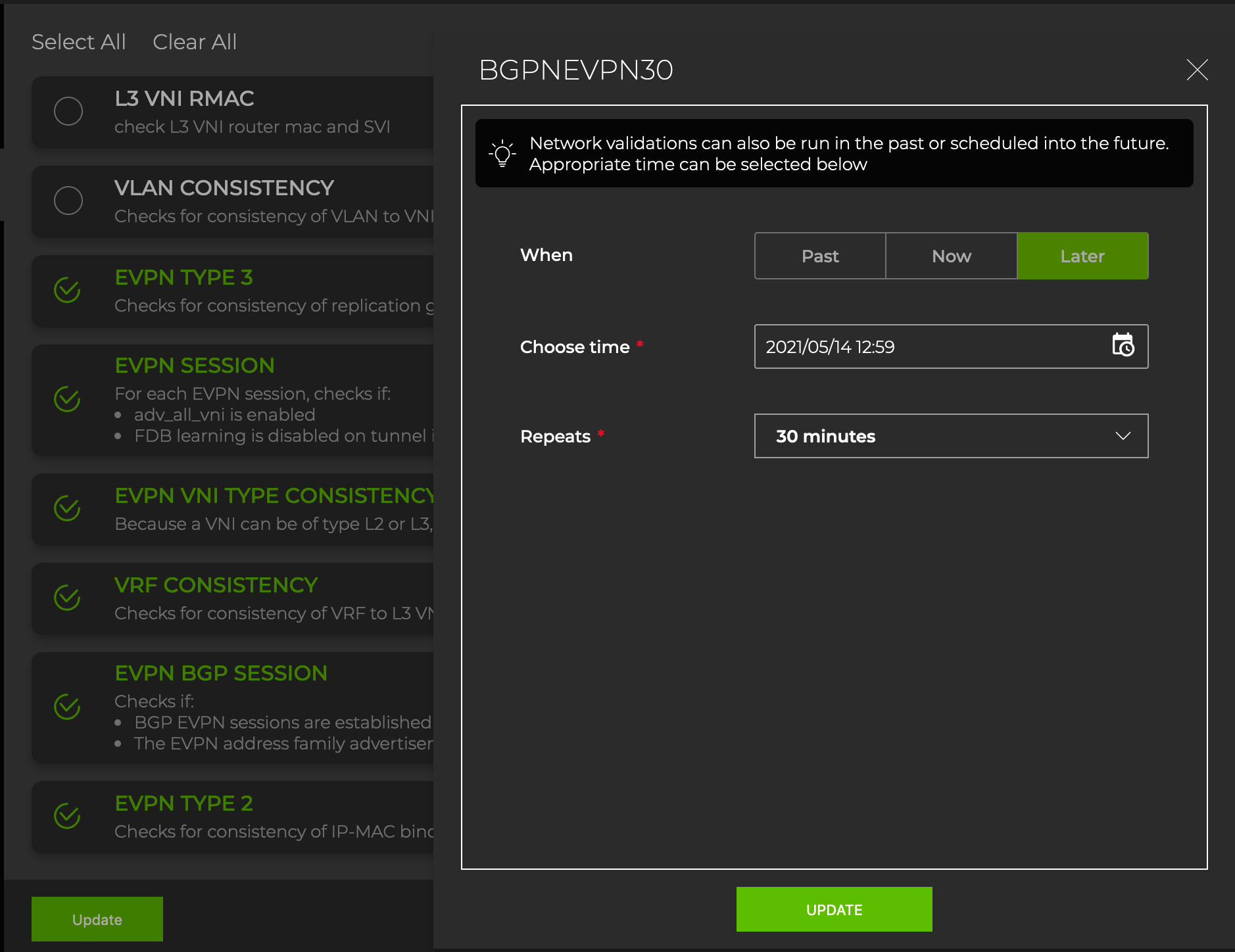This screenshot has height=952, width=1235.
Task: Click the Repeats dropdown chevron arrow
Action: point(1123,436)
